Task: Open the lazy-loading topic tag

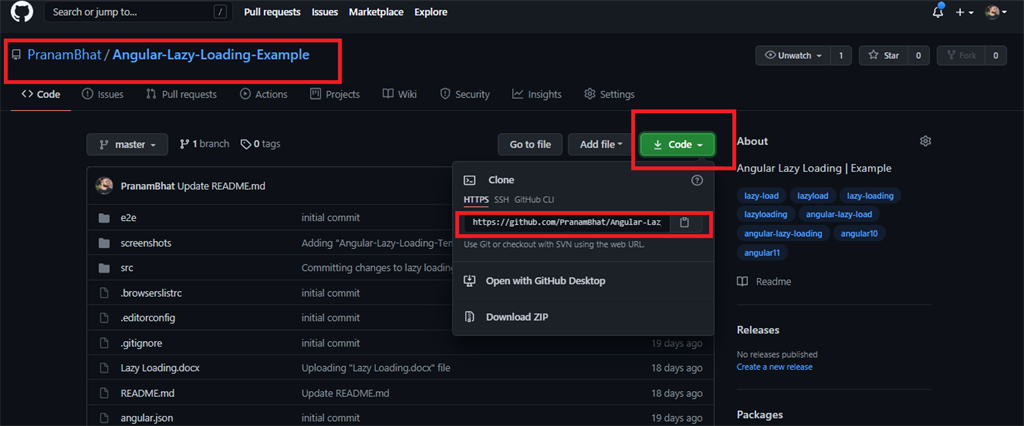Action: click(871, 195)
